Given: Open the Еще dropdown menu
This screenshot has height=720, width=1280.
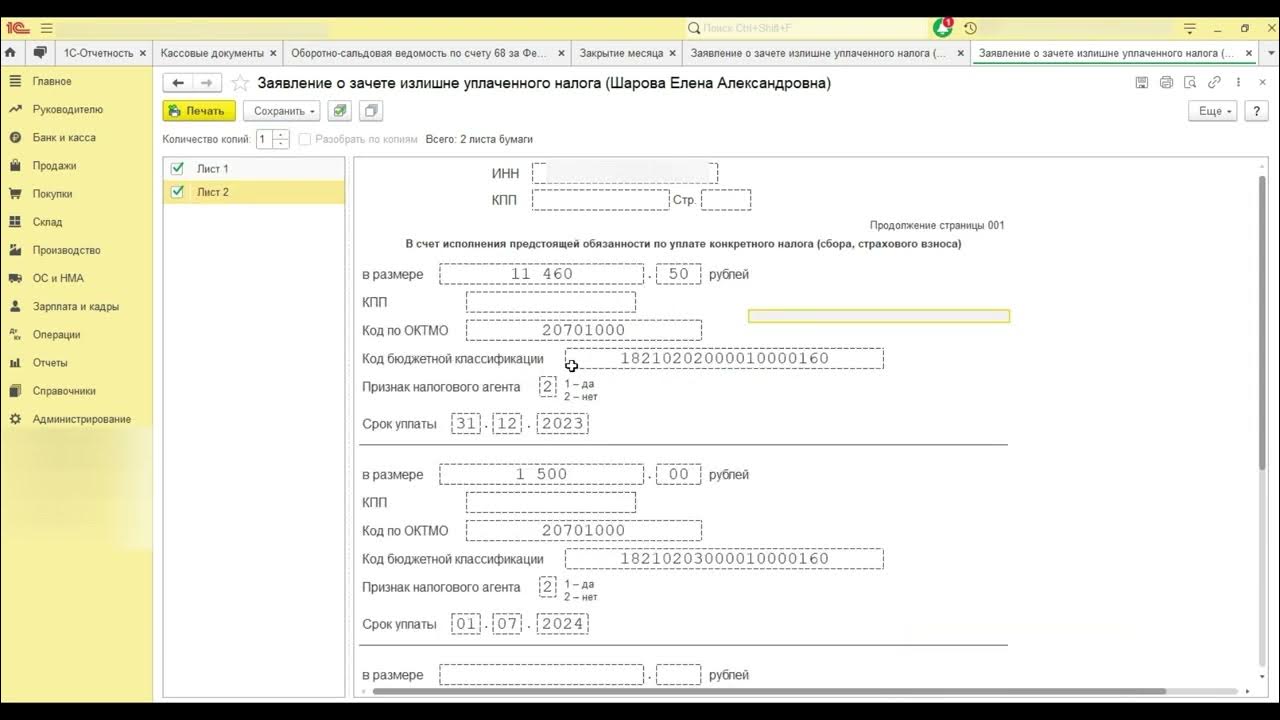Looking at the screenshot, I should (1215, 111).
